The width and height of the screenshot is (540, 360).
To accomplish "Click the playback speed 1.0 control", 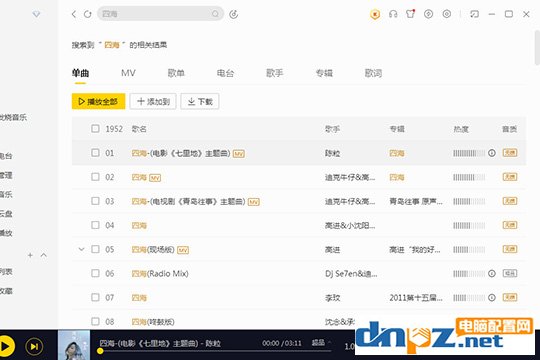I will tap(350, 346).
